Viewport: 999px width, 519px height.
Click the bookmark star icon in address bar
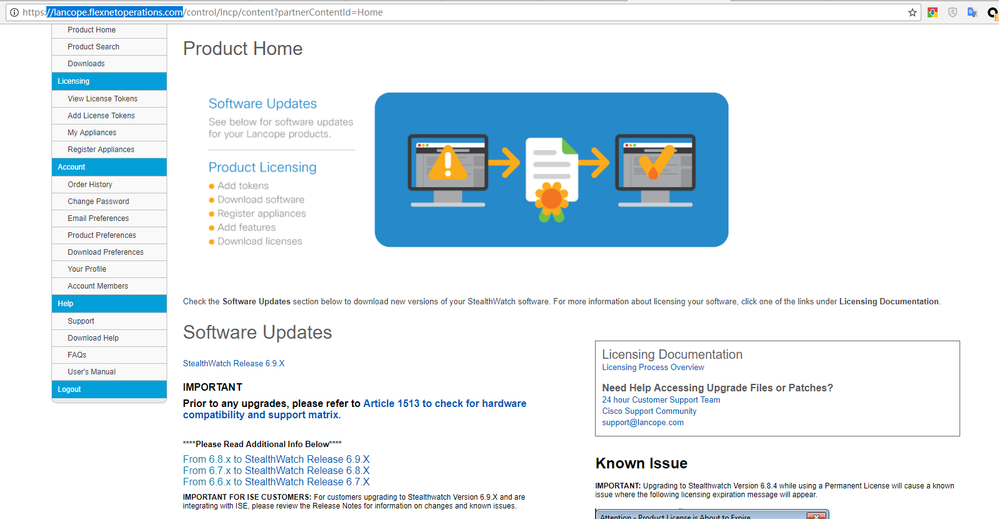pos(912,12)
